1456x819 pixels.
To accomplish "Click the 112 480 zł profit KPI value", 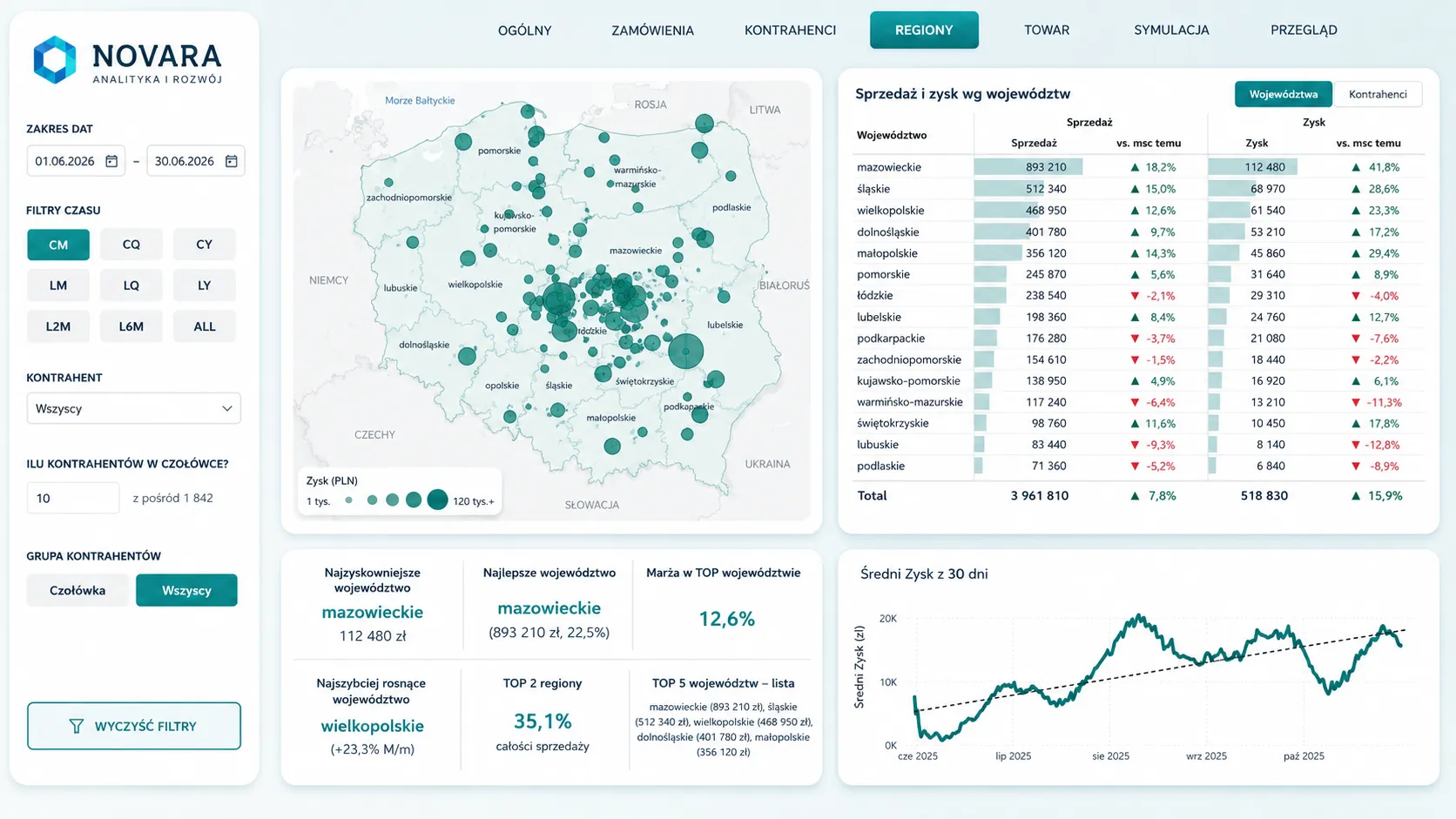I will coord(373,636).
